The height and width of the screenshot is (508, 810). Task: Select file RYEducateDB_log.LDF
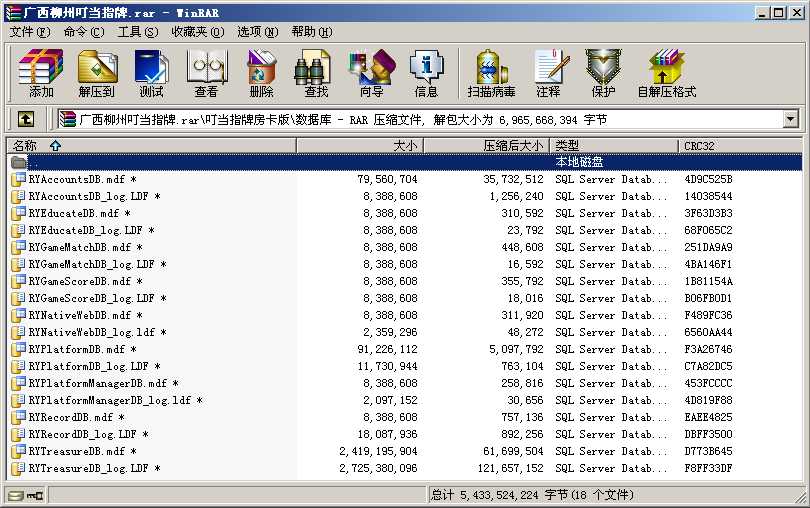90,230
